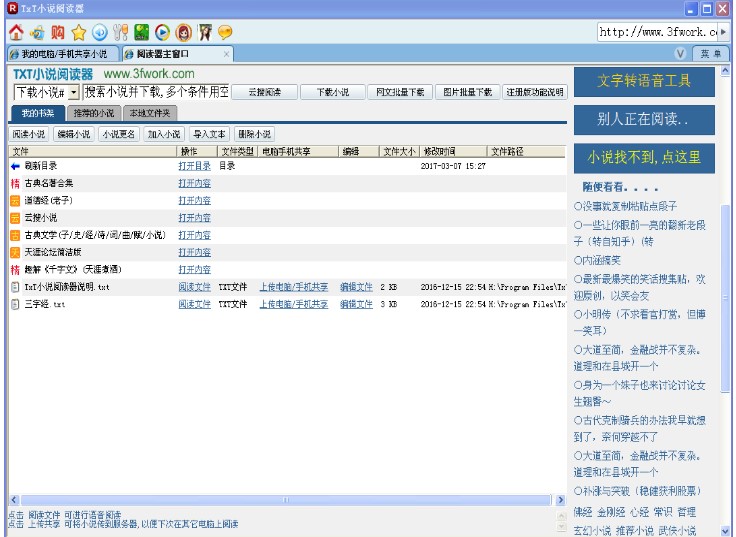Click the blue circular play icon
Viewport: 736px width, 537px height.
pos(162,32)
